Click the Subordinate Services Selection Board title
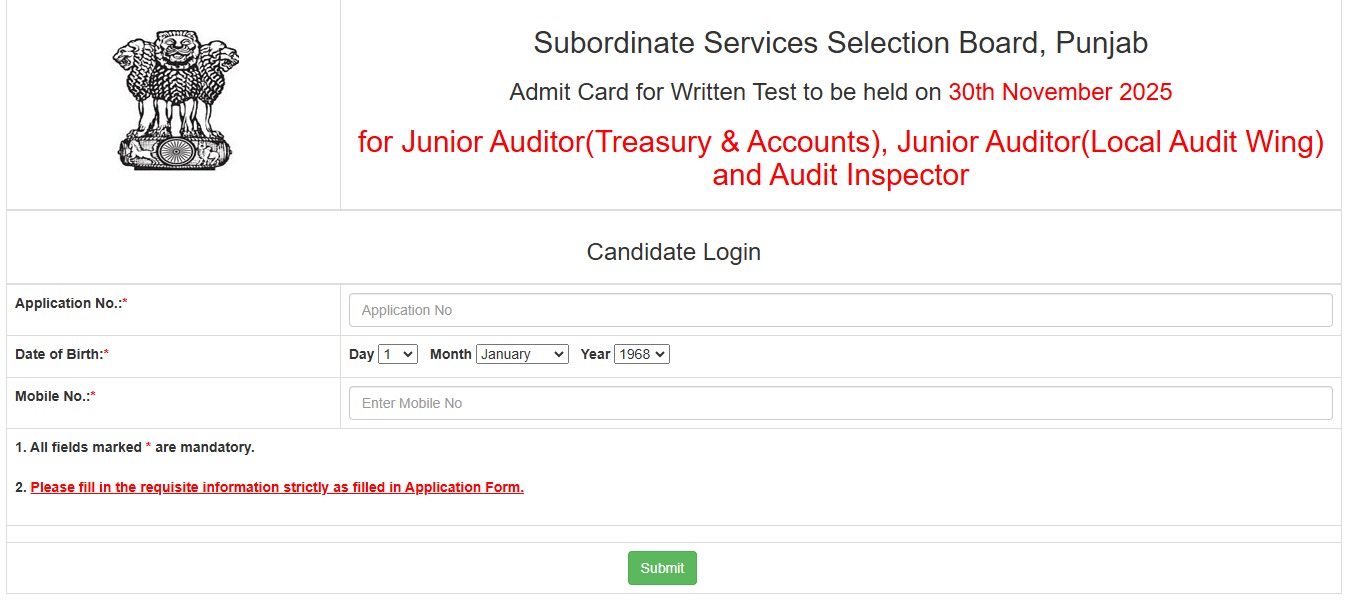This screenshot has height=613, width=1347. click(842, 42)
